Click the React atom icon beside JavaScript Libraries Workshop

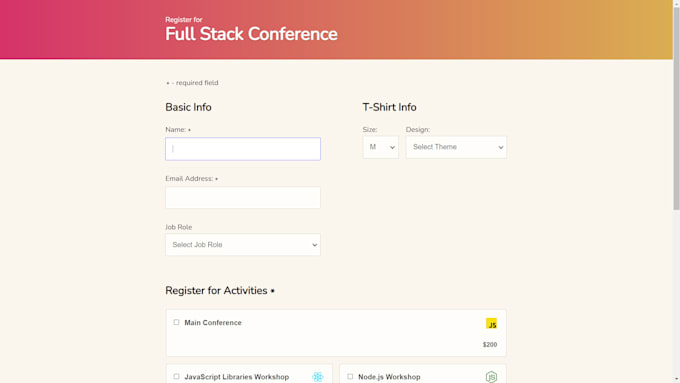[x=317, y=376]
